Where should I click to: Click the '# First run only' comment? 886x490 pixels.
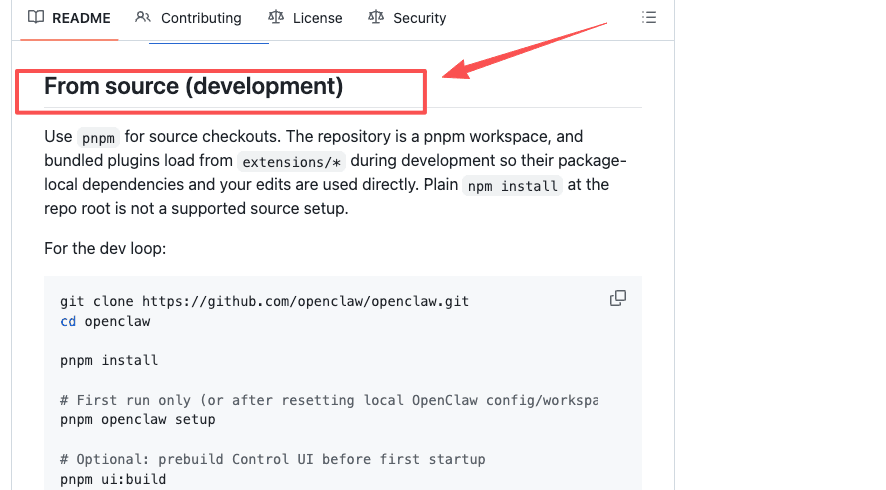click(x=329, y=400)
